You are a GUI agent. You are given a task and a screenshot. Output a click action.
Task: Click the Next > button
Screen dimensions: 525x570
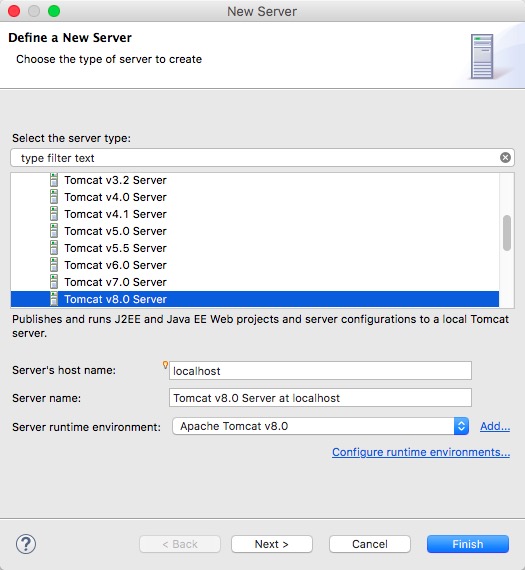pos(272,544)
